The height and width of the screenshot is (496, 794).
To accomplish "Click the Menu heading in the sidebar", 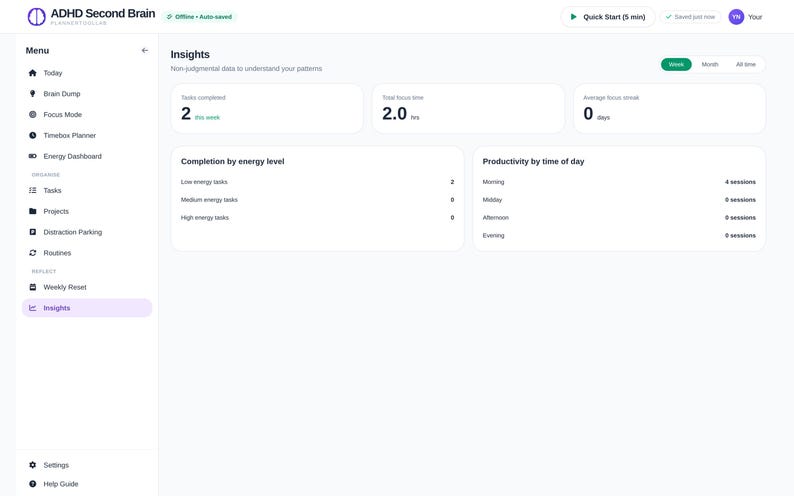I will coord(37,51).
